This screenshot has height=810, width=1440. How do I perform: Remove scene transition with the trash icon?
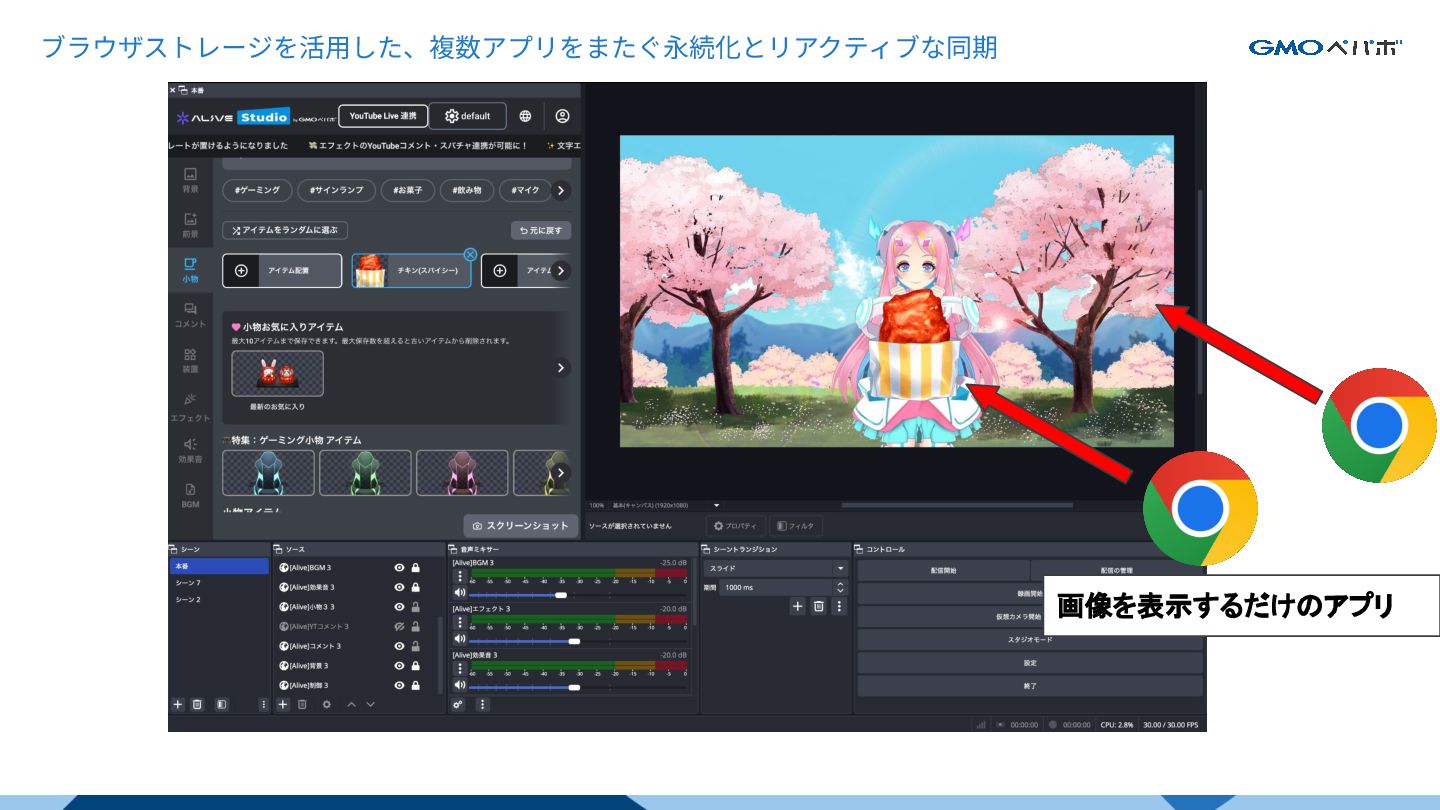[818, 606]
